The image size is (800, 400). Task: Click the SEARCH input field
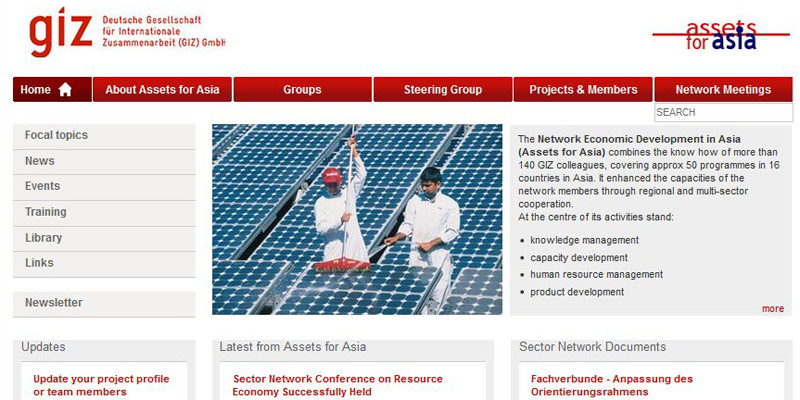point(723,113)
